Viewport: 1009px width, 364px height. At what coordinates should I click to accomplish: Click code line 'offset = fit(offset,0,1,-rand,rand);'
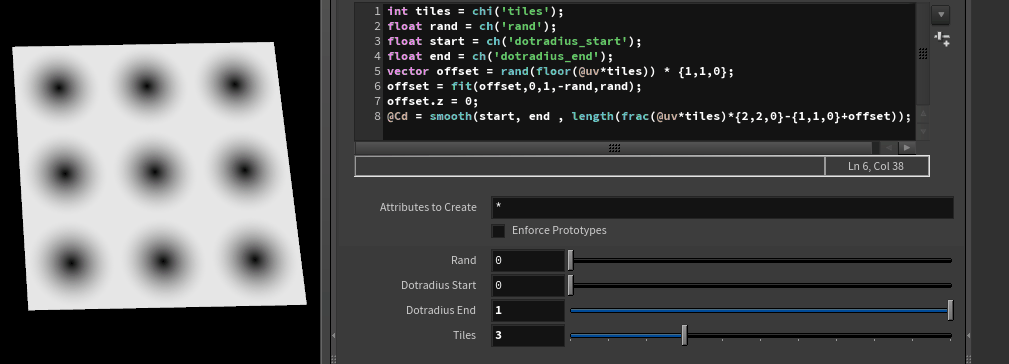coord(514,86)
